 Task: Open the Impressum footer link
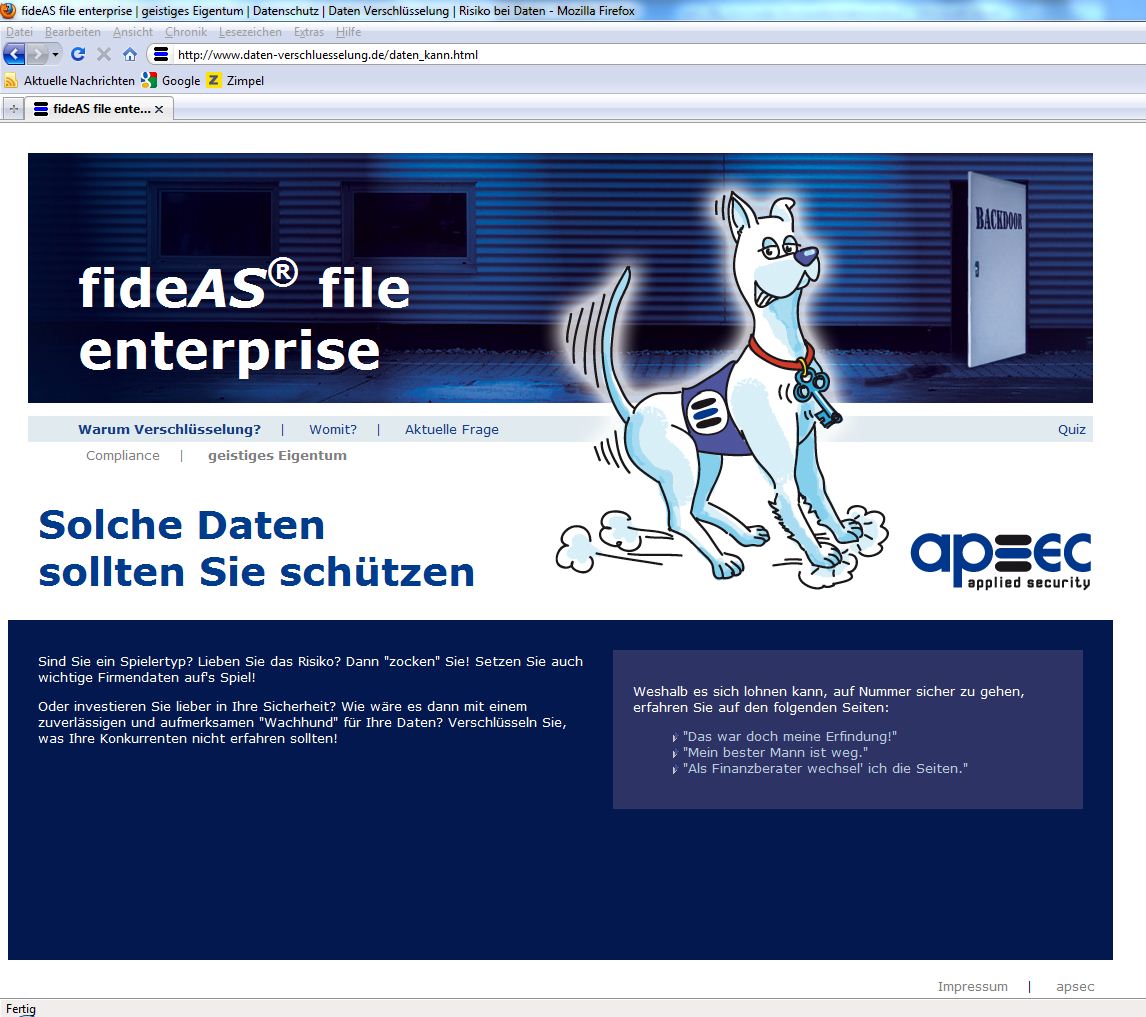tap(972, 986)
